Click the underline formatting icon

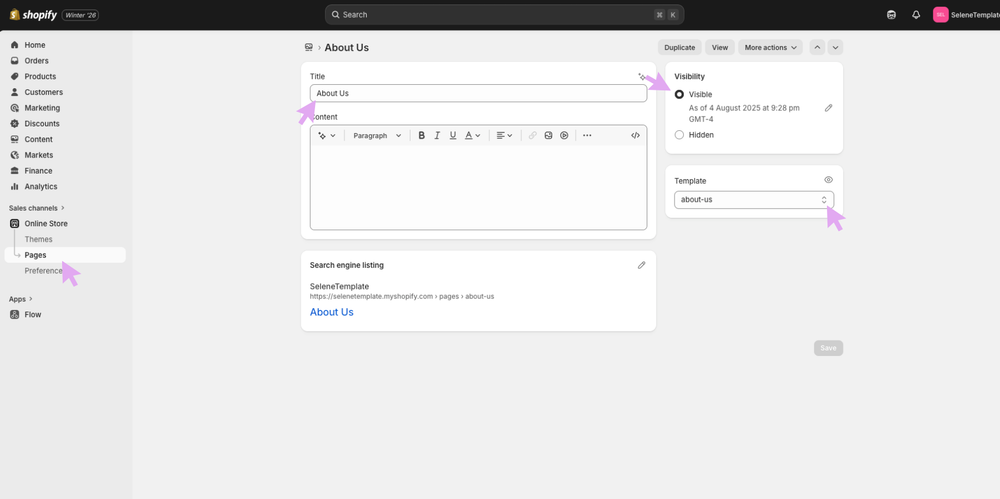(453, 136)
